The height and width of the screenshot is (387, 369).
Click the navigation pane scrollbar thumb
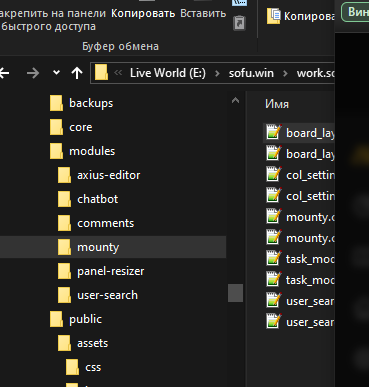[x=235, y=293]
